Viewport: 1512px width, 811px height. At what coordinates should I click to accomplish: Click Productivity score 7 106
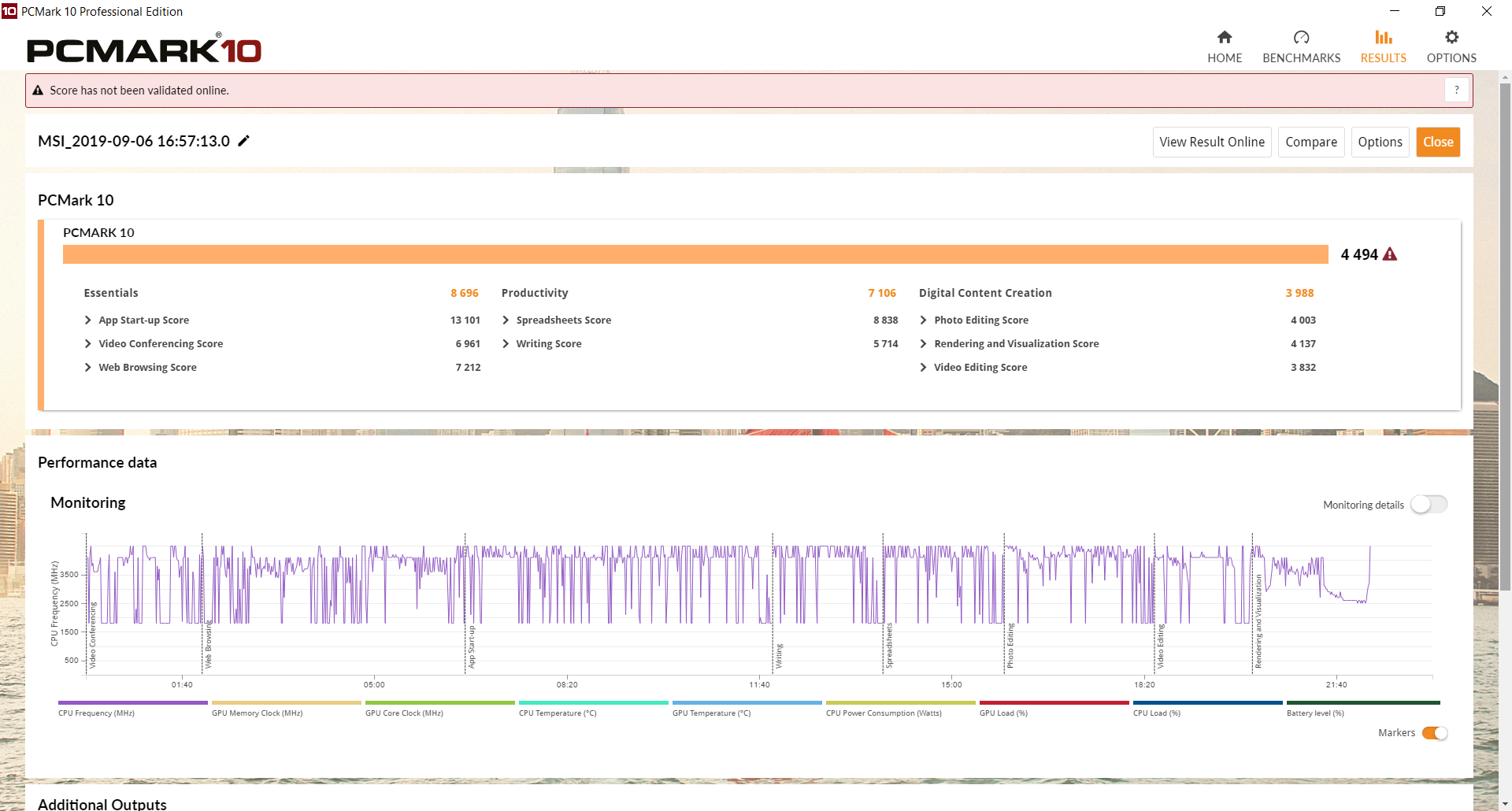pyautogui.click(x=882, y=293)
